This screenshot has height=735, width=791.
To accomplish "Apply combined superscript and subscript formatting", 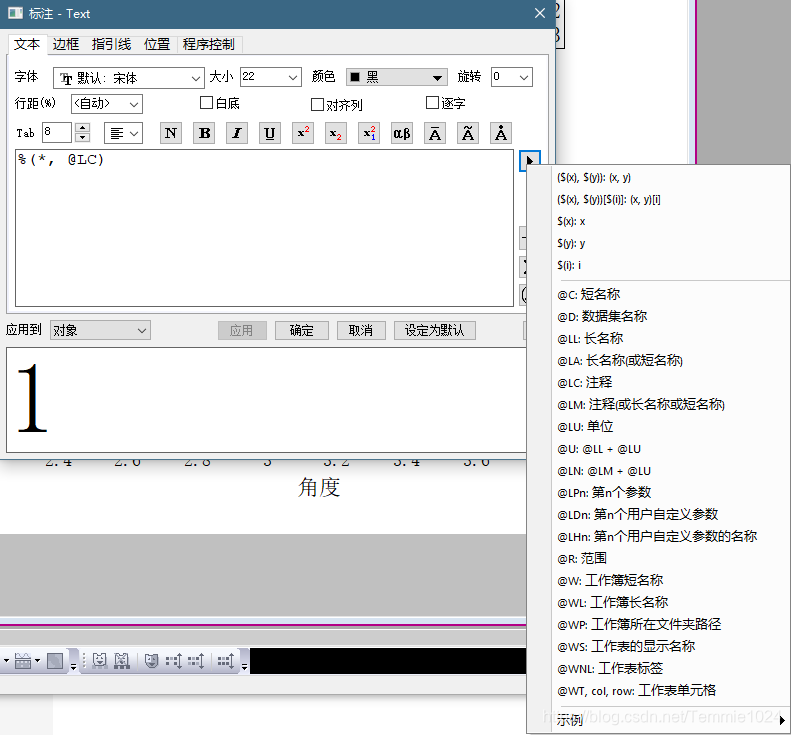I will (x=369, y=133).
